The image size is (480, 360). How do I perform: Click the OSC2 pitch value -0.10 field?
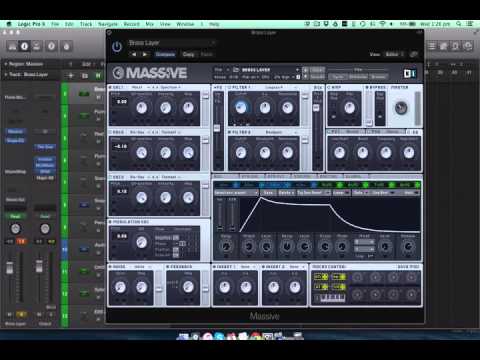point(120,146)
